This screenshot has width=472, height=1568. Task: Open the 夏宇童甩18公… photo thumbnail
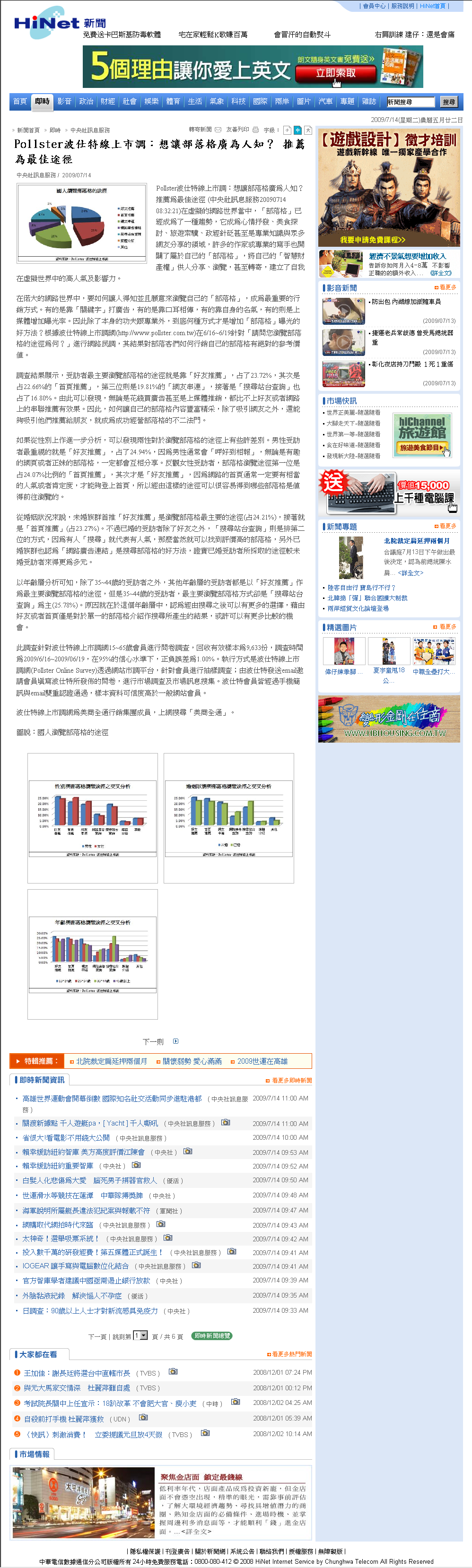(x=389, y=651)
